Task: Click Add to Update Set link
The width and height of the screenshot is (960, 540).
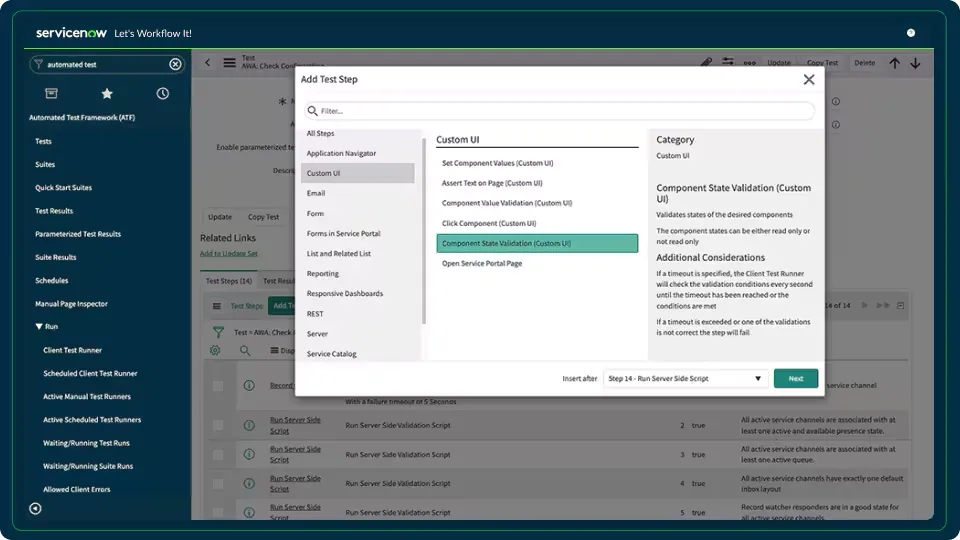Action: pyautogui.click(x=228, y=253)
